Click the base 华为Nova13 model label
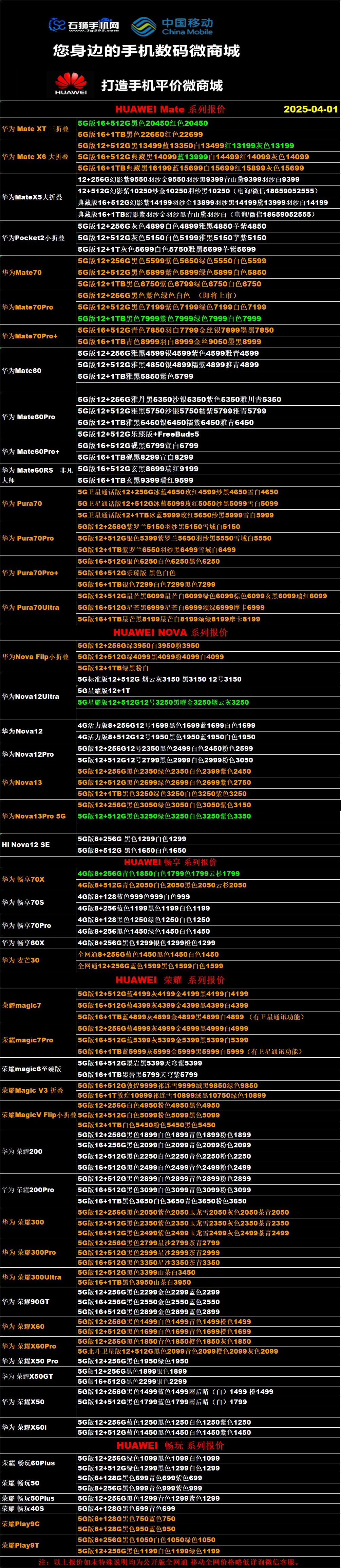Viewport: 341px width, 1568px height. [22, 782]
